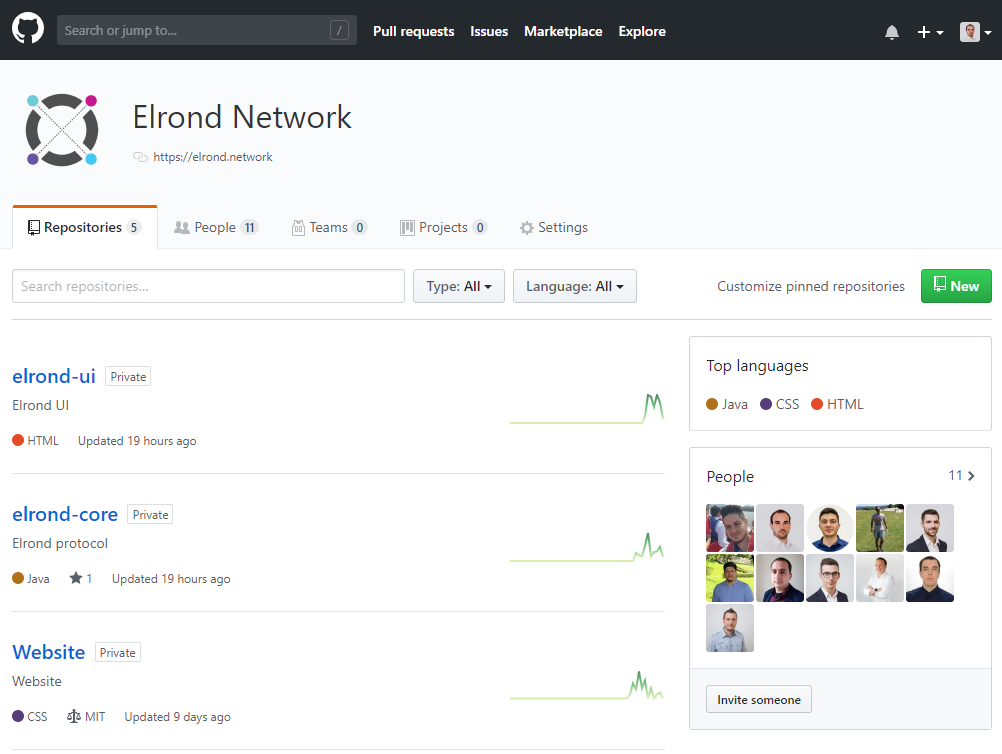Switch to the Projects tab
1002x754 pixels.
coord(443,227)
